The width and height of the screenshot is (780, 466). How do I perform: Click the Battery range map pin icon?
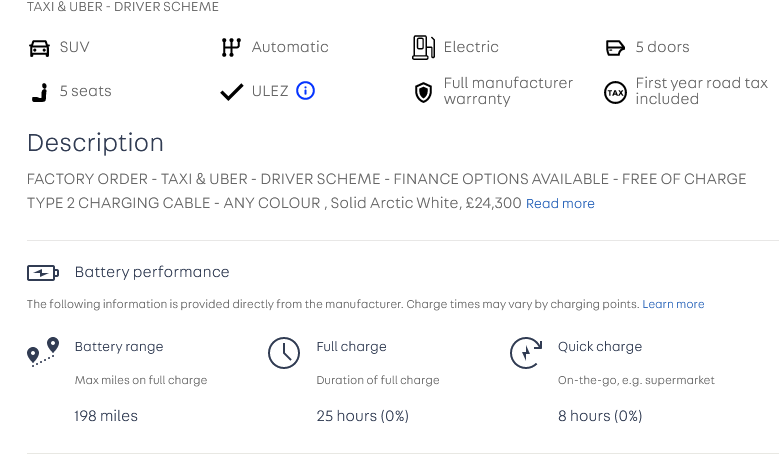pos(43,353)
